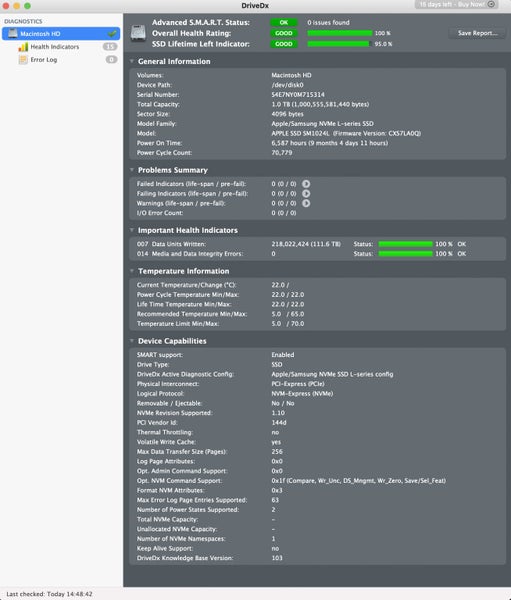This screenshot has height=600, width=511.
Task: Select Error Log in the sidebar
Action: pos(44,60)
